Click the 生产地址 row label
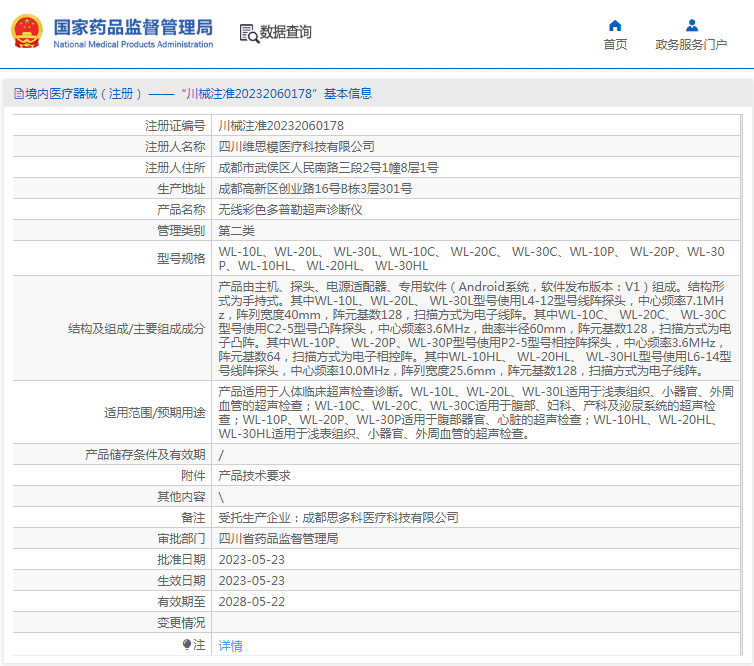The width and height of the screenshot is (754, 666). pos(181,188)
